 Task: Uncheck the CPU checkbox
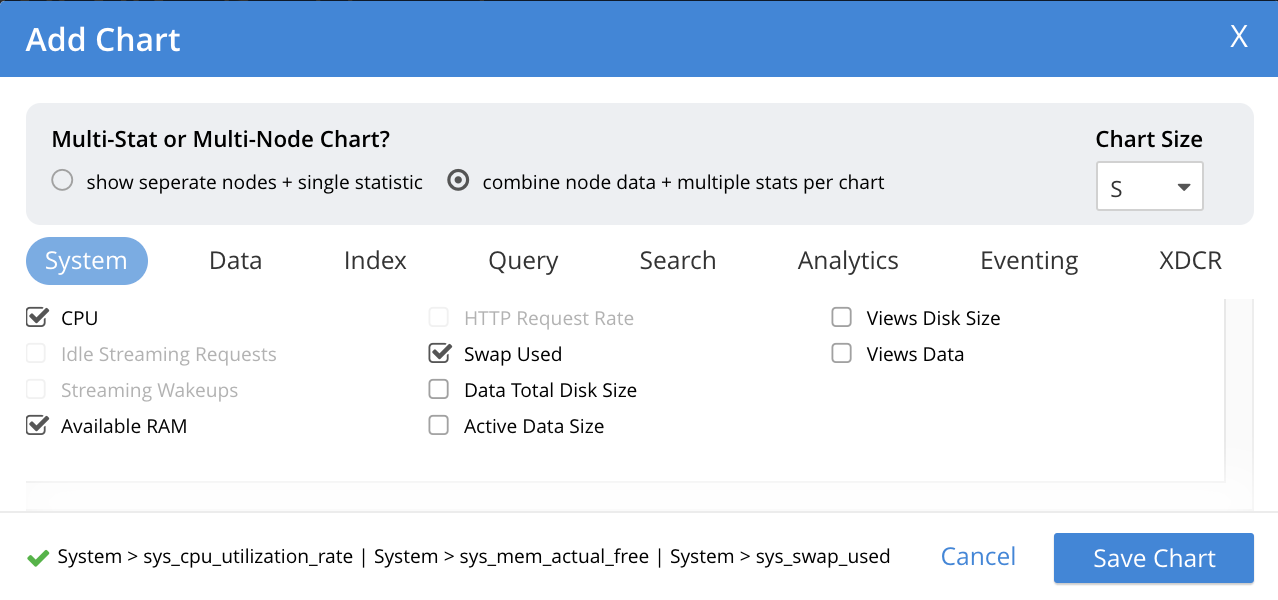(37, 318)
